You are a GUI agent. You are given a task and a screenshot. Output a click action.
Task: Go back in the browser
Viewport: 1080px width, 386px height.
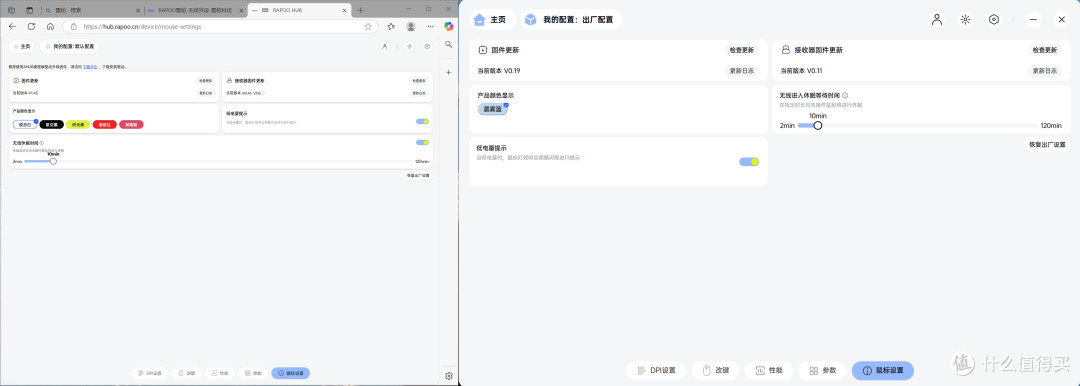tap(12, 26)
